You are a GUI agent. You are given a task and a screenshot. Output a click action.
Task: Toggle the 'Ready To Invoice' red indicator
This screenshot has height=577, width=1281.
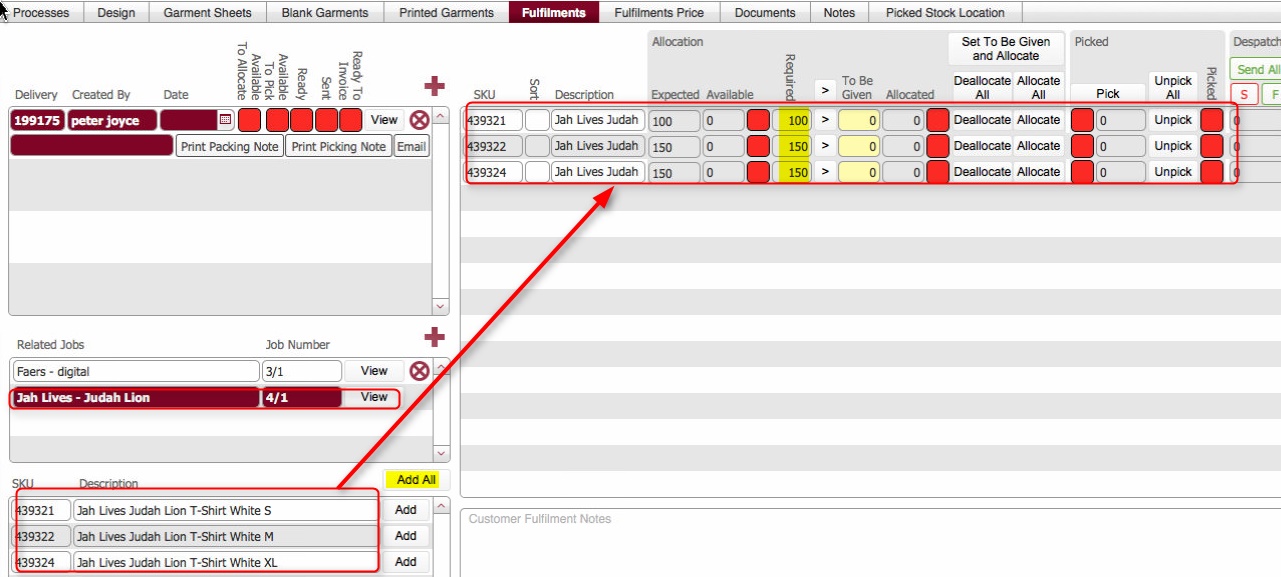pyautogui.click(x=350, y=120)
